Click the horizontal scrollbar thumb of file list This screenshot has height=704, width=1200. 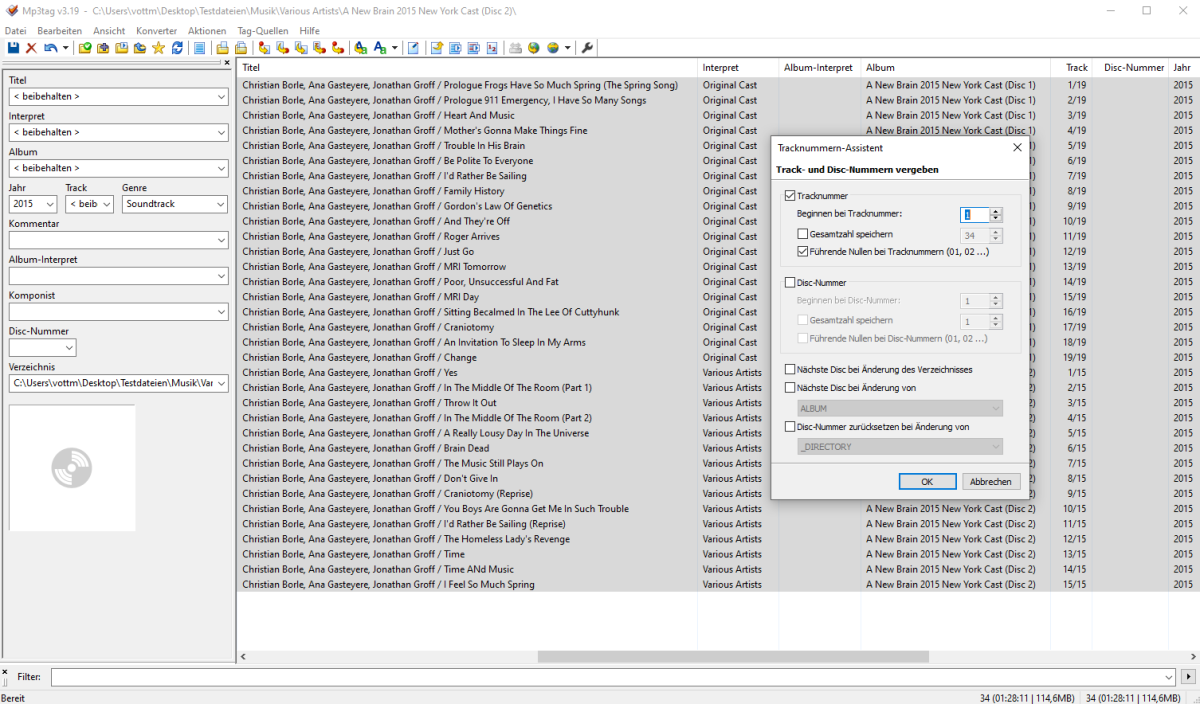pyautogui.click(x=734, y=657)
